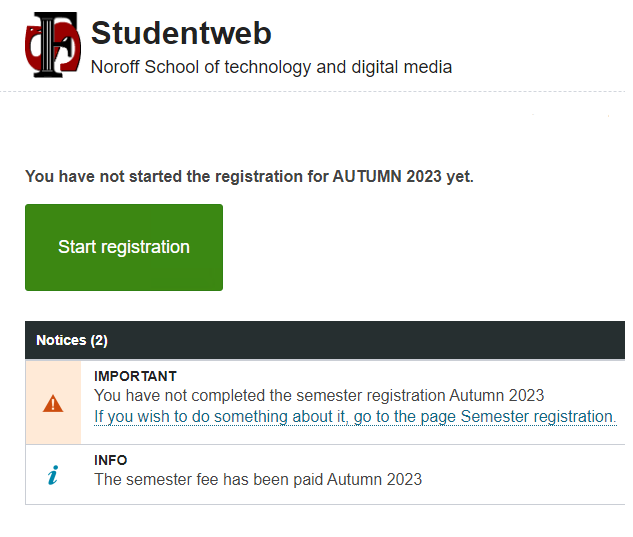Screen dimensions: 633x537
Task: Start registration for Autumn 2023
Action: tap(124, 247)
